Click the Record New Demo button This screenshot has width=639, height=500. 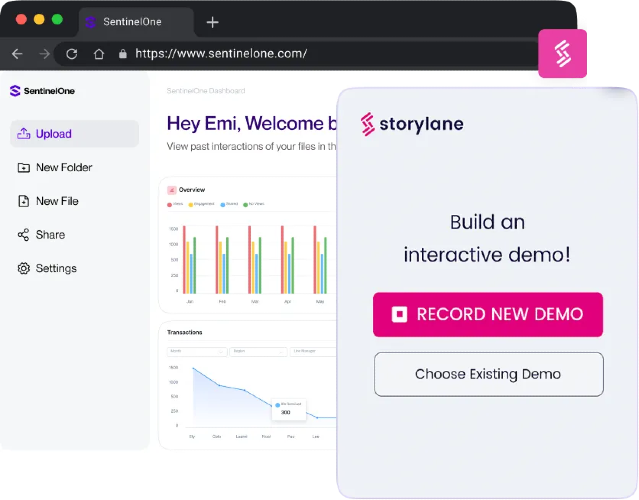coord(488,315)
